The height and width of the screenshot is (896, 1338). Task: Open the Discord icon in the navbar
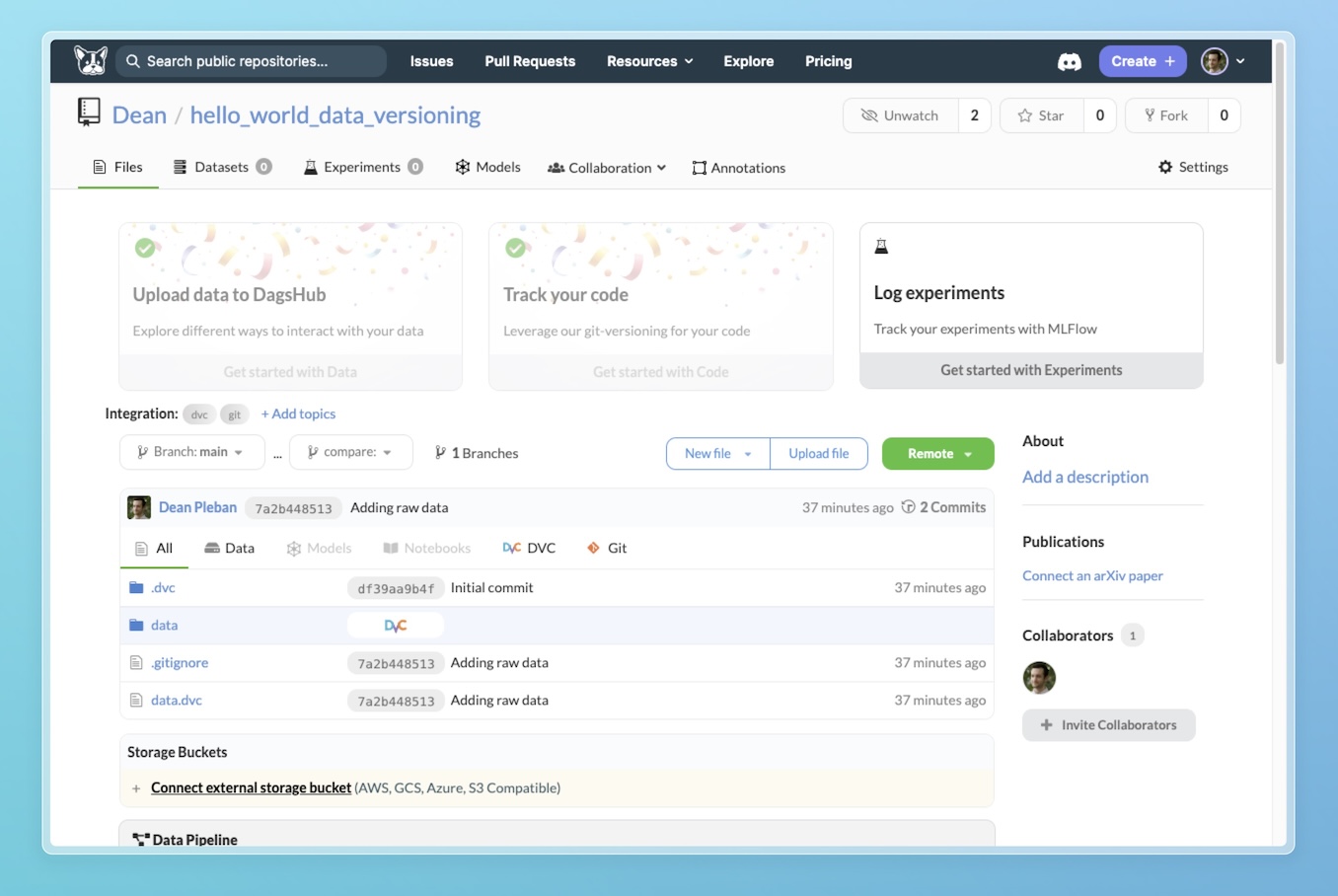pyautogui.click(x=1070, y=61)
